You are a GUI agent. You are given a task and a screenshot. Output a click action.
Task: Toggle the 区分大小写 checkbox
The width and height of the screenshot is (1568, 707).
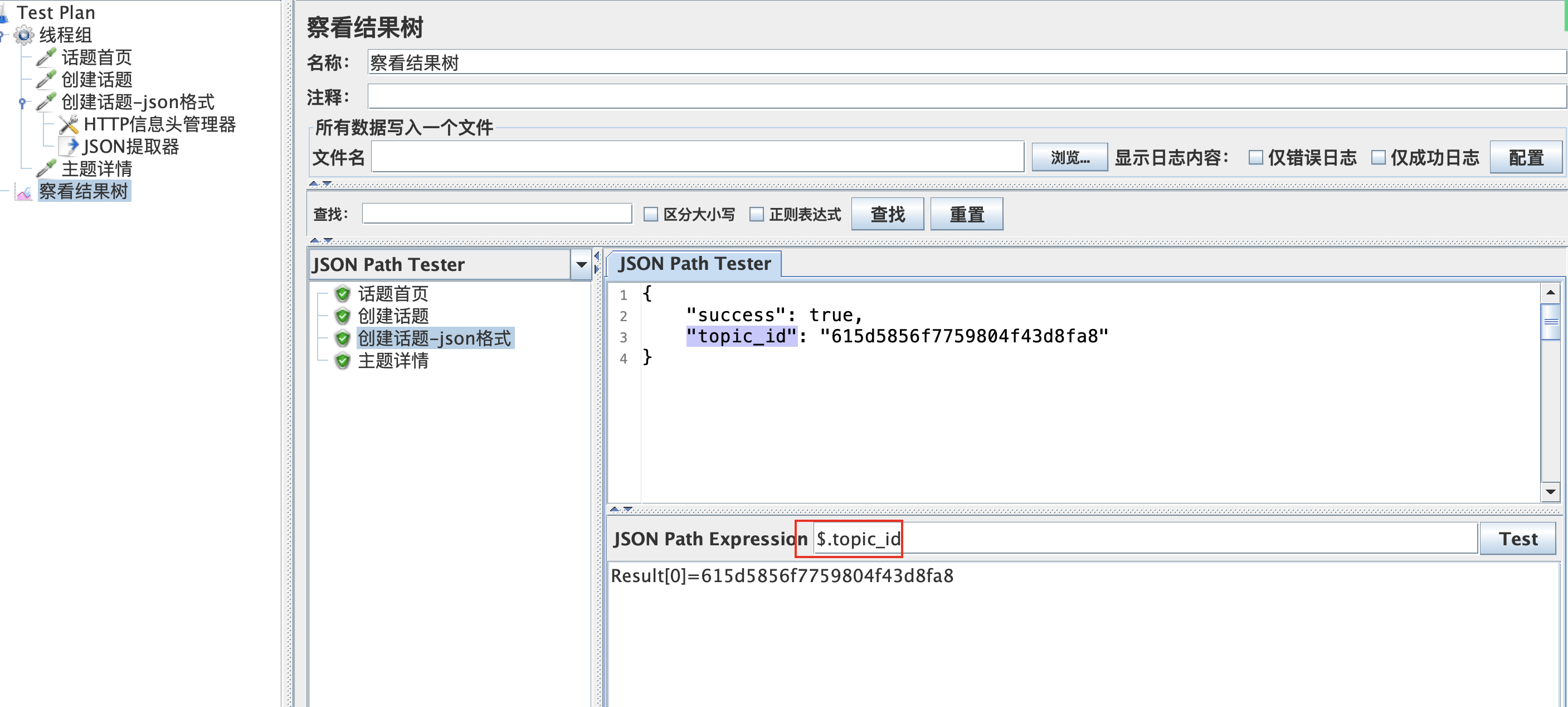(651, 214)
